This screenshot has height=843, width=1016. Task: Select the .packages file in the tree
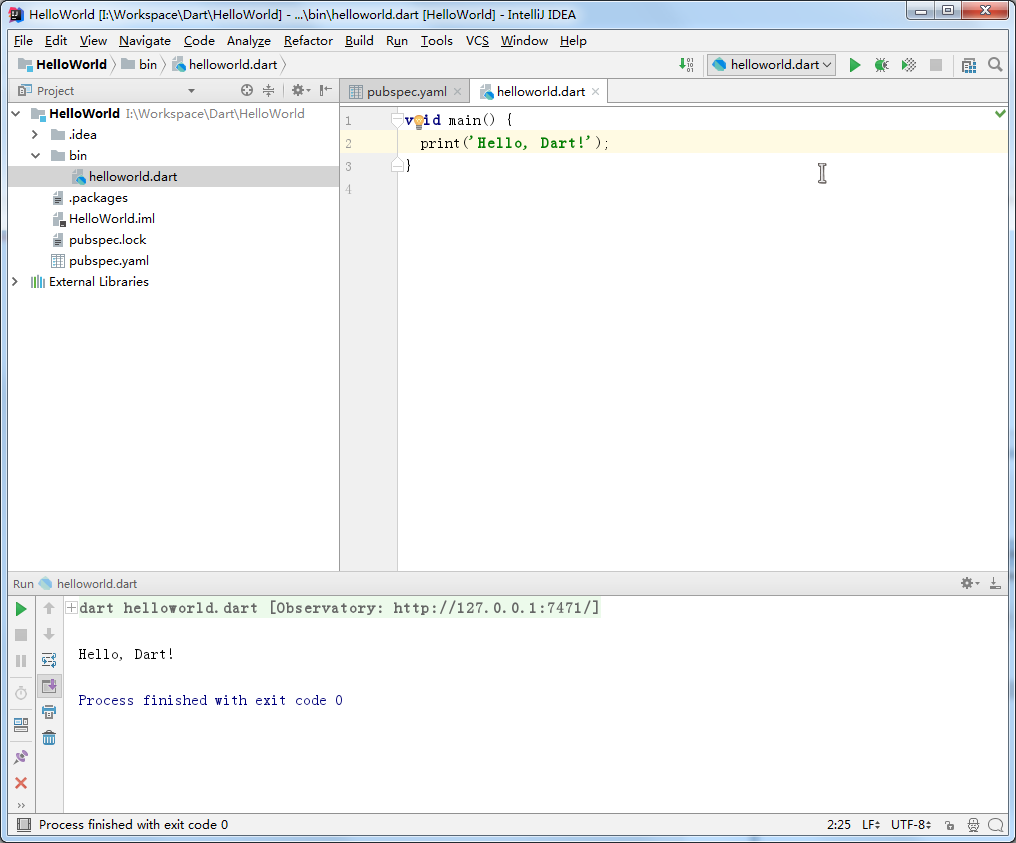(x=98, y=198)
